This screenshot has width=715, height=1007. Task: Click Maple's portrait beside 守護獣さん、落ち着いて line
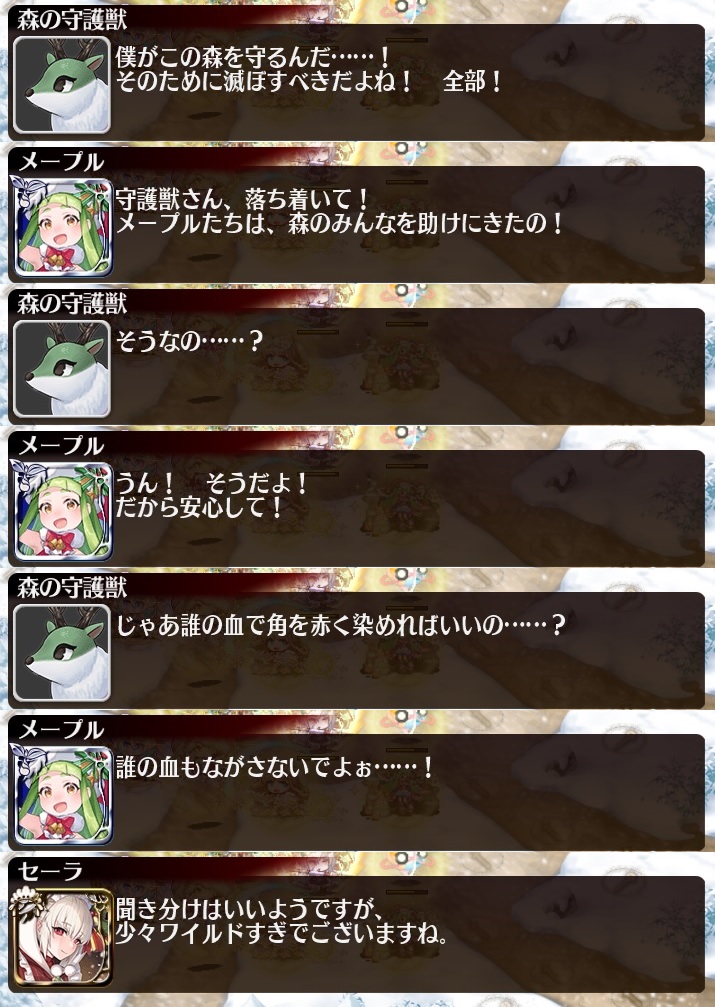pyautogui.click(x=62, y=227)
